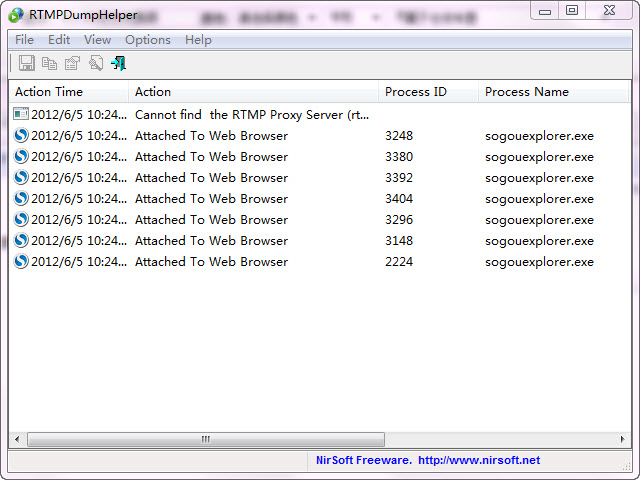
Task: Click the horizontal scrollbar left arrow
Action: pos(17,439)
